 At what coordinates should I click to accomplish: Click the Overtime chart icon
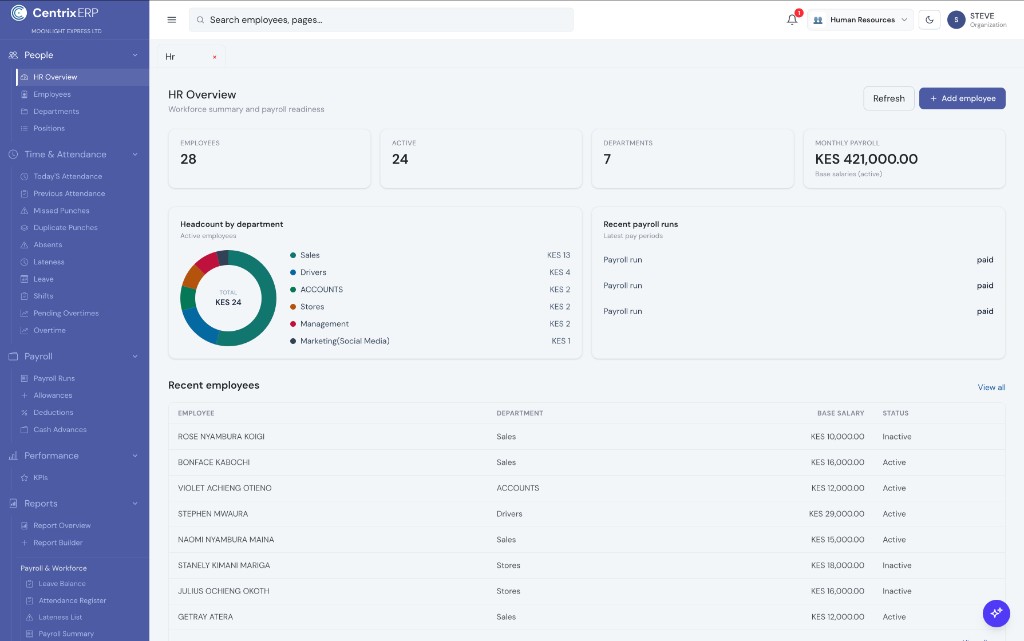point(24,330)
